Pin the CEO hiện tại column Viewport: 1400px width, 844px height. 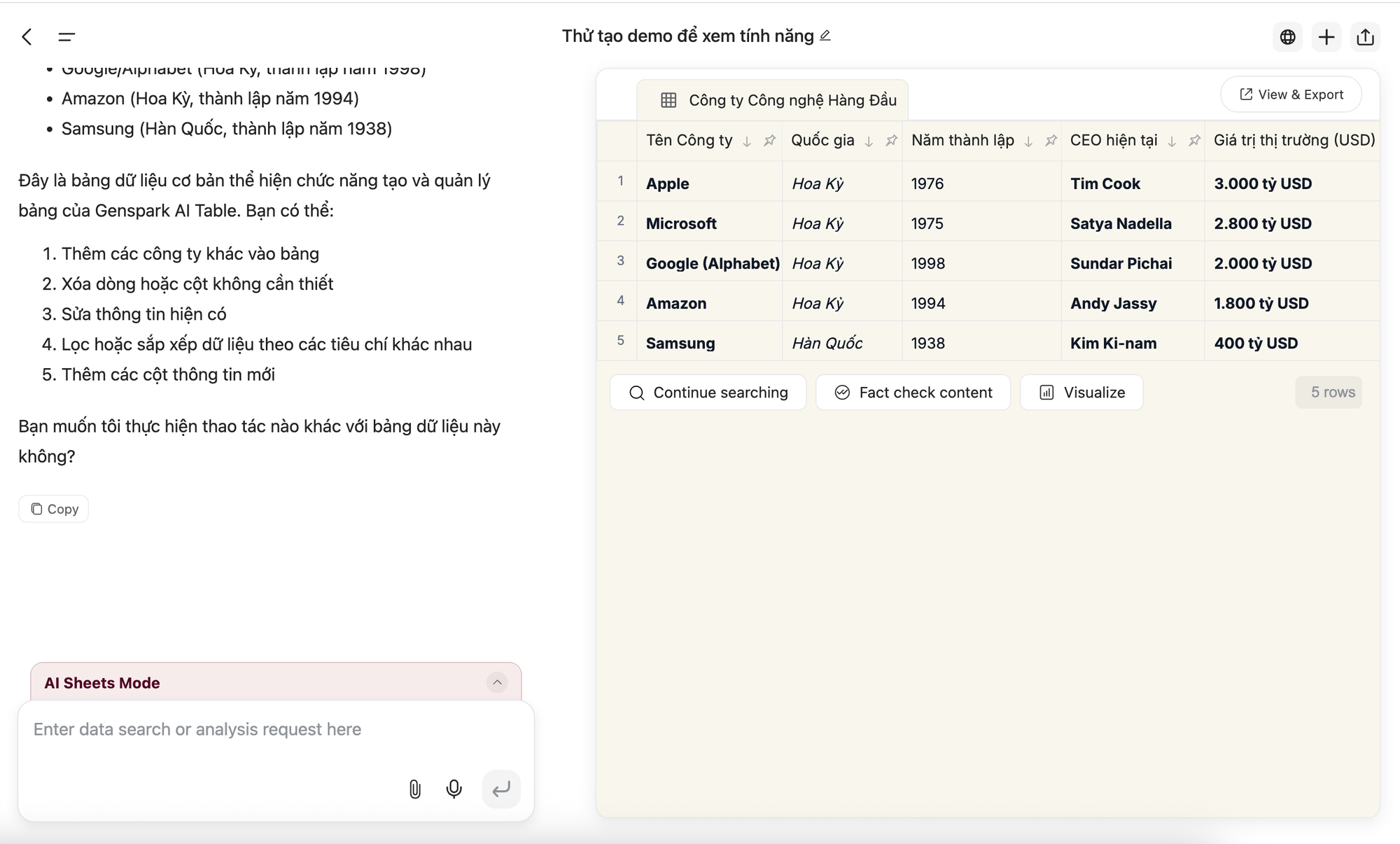tap(1194, 141)
